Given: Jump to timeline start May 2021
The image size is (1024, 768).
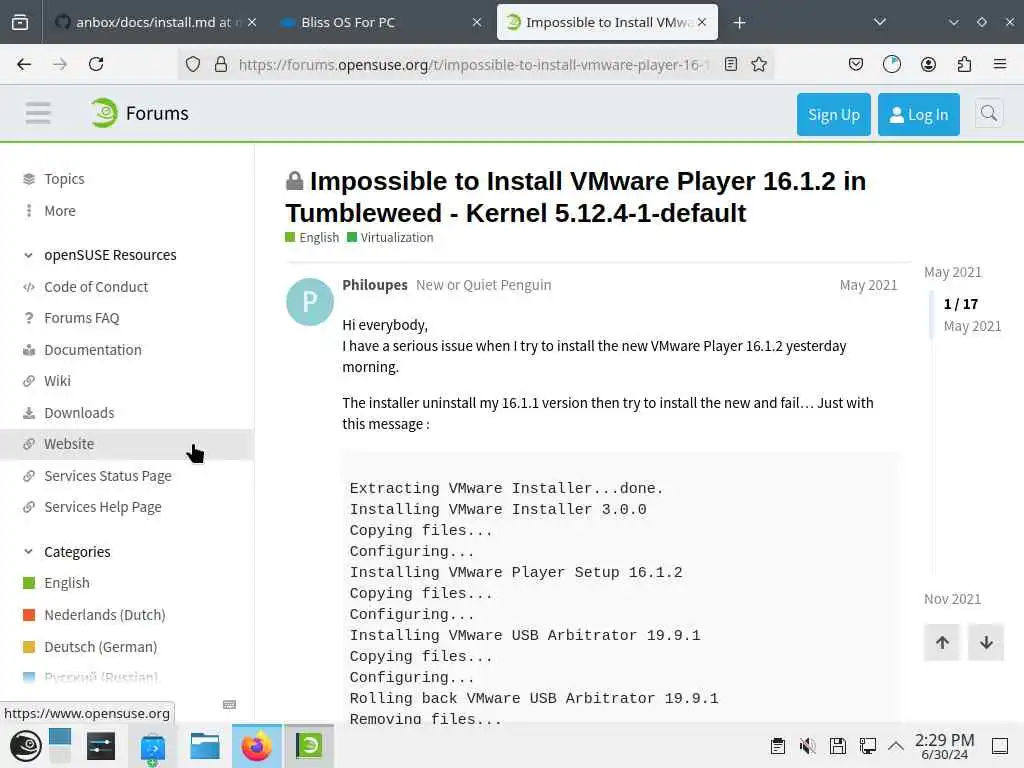Looking at the screenshot, I should point(953,272).
